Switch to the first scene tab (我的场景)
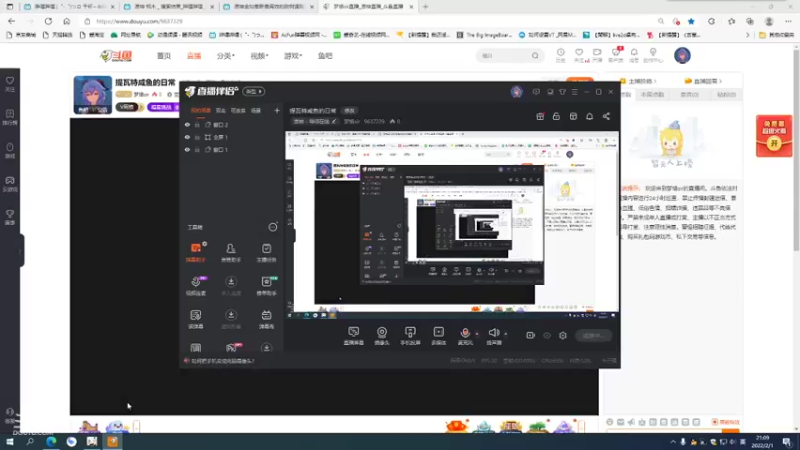The height and width of the screenshot is (450, 800). click(x=200, y=110)
